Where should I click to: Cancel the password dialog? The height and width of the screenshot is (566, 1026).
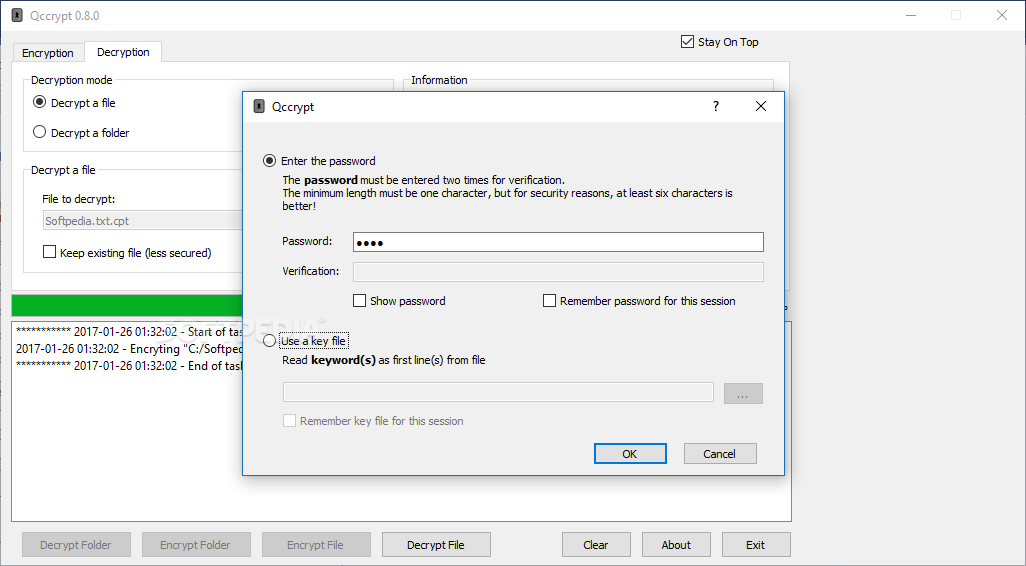click(720, 453)
